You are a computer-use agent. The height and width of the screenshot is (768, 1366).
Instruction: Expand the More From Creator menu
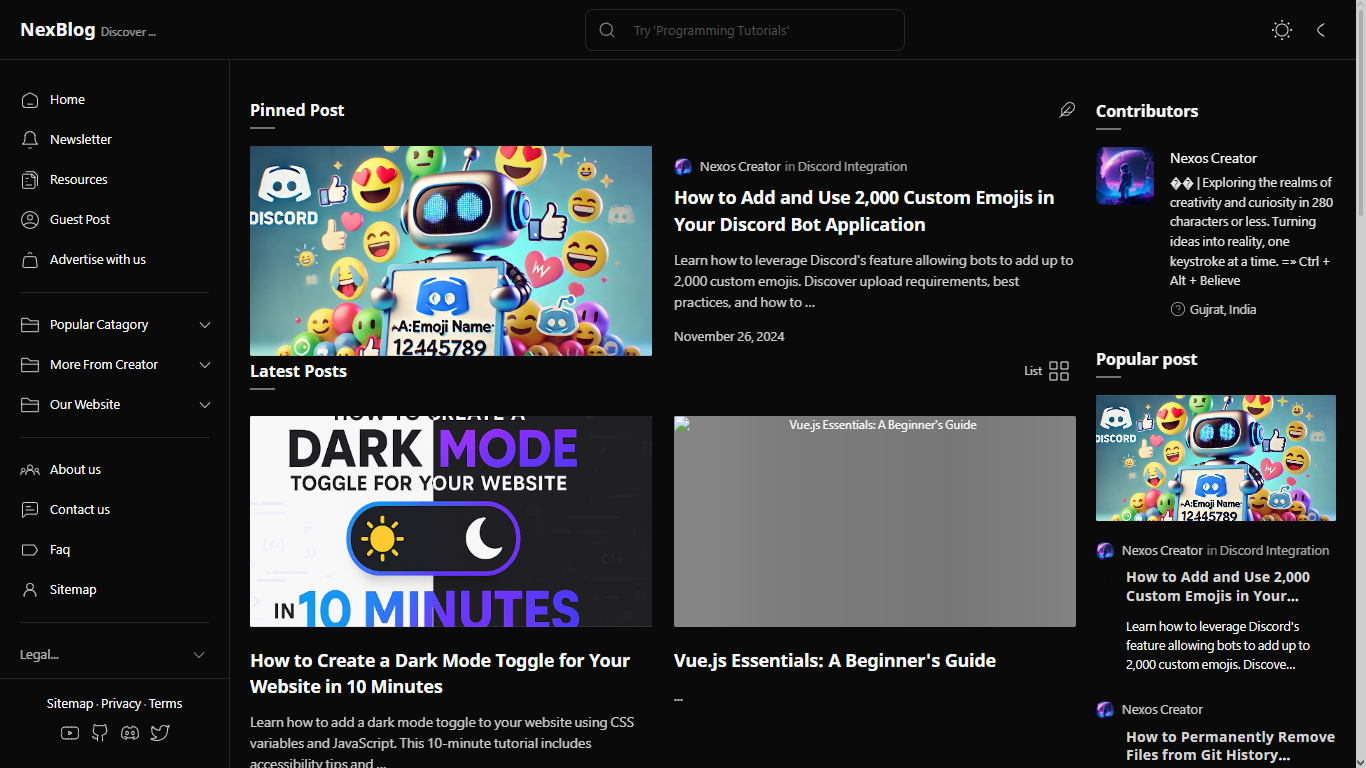[103, 364]
